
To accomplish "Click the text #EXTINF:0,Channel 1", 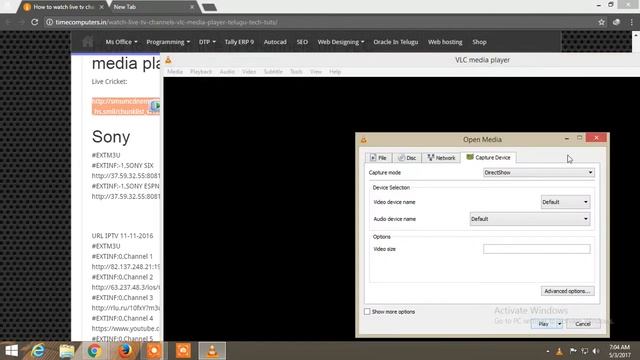I will [122, 256].
